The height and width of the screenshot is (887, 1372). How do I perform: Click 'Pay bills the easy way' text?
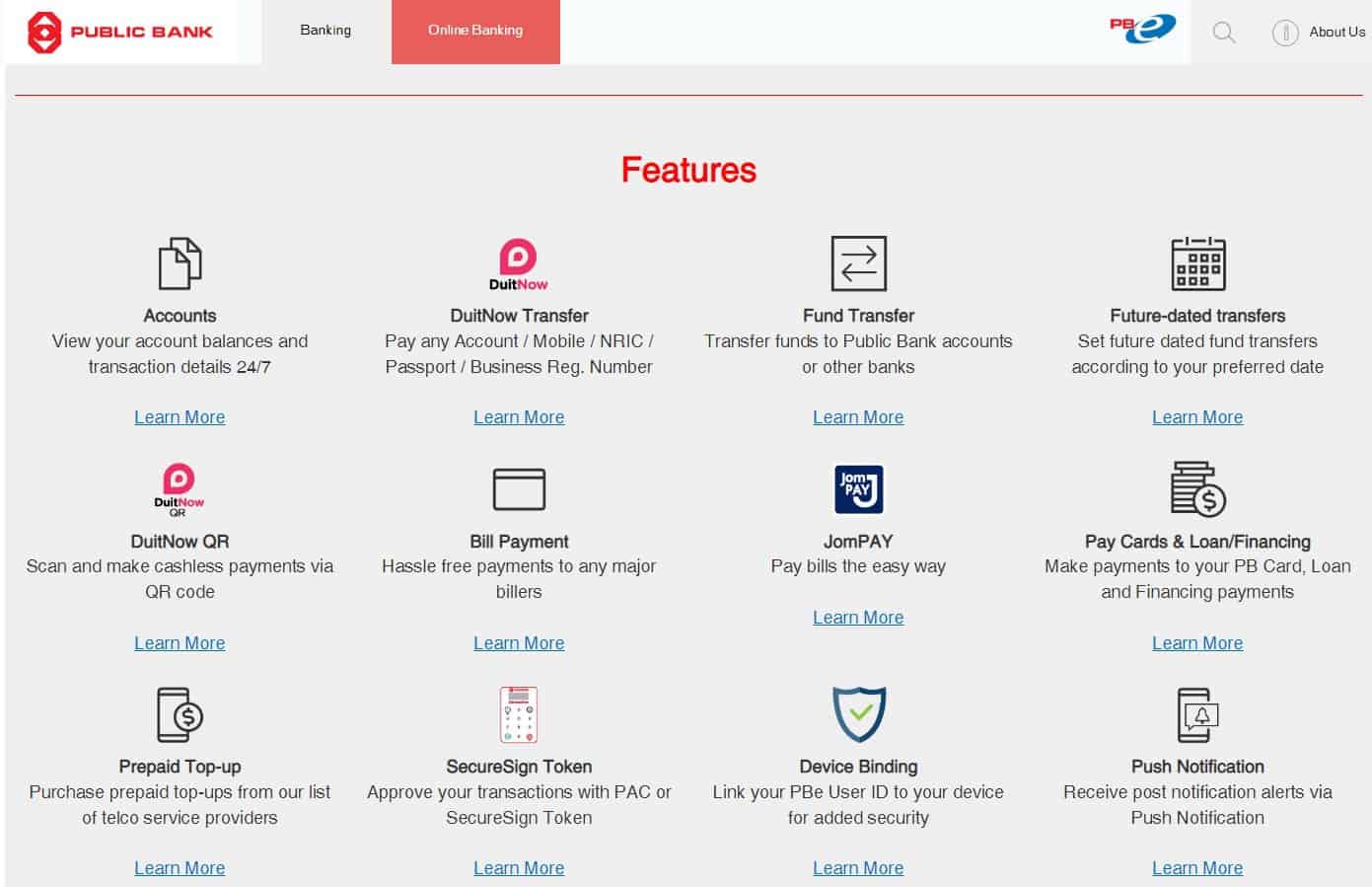(858, 566)
